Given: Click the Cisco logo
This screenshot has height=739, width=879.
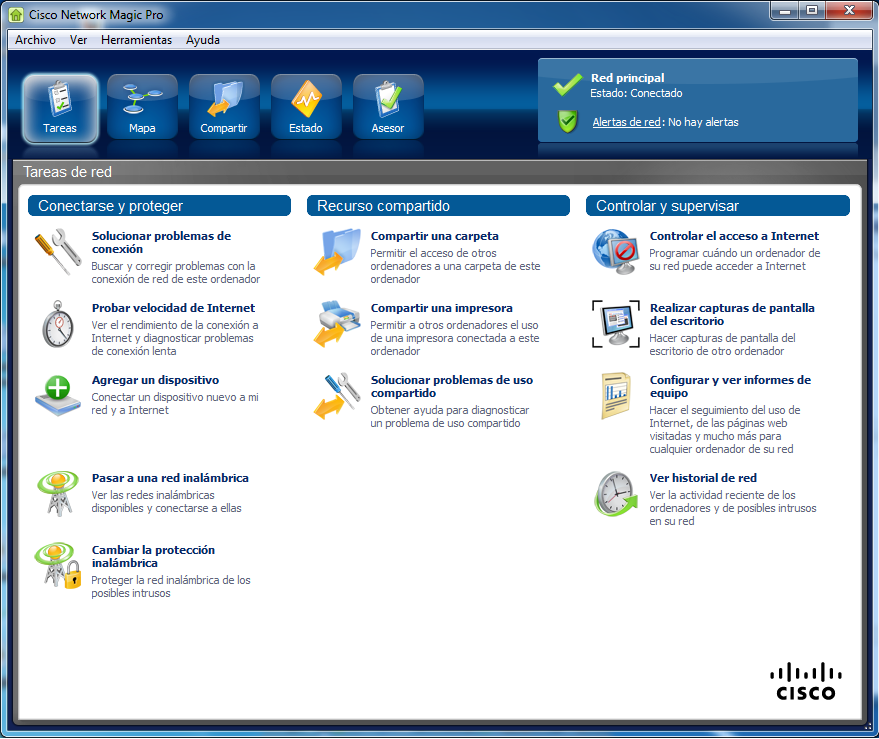Looking at the screenshot, I should [806, 681].
